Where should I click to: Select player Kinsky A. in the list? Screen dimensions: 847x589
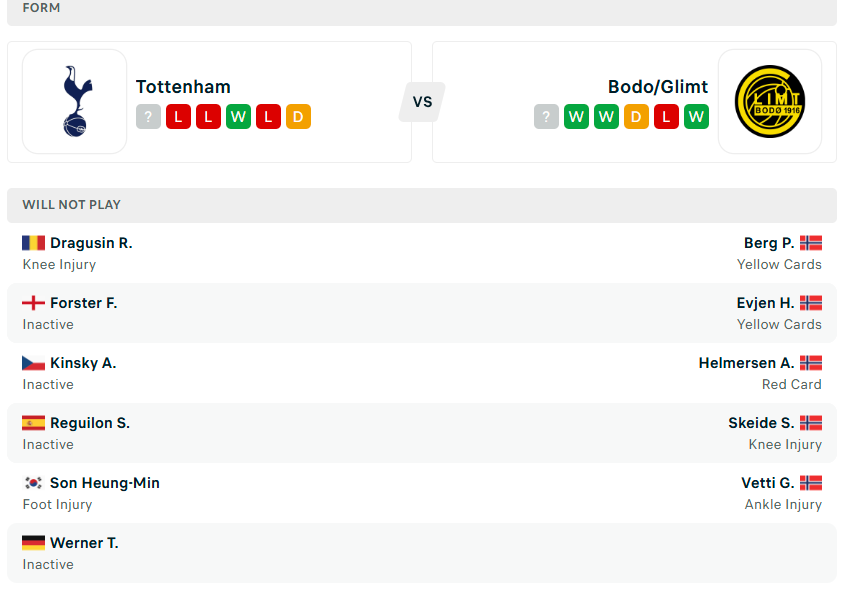(83, 363)
